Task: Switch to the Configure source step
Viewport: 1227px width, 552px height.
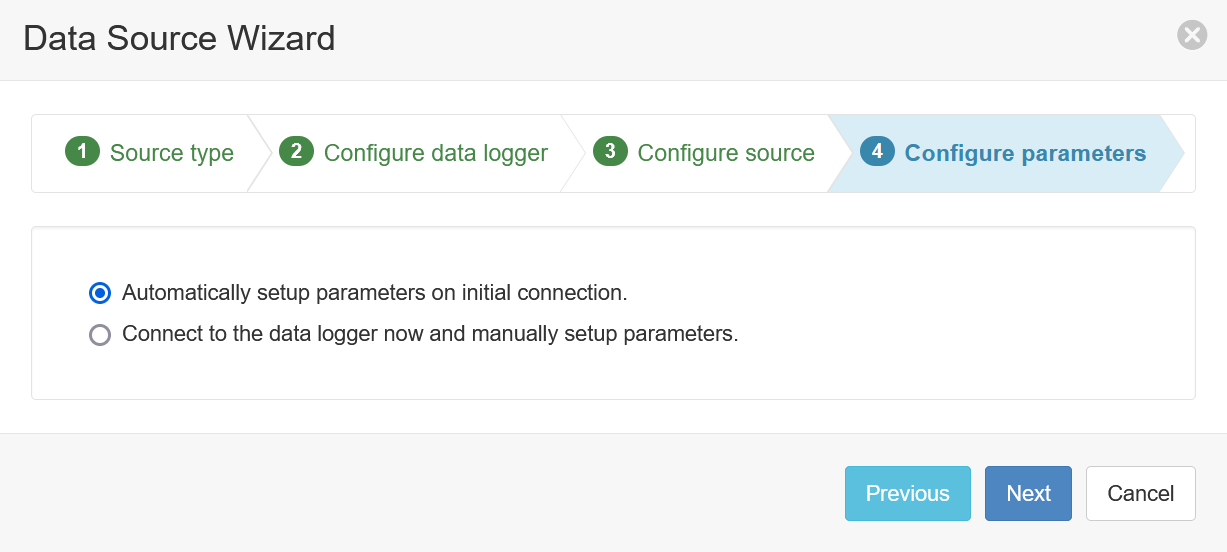Action: click(707, 153)
